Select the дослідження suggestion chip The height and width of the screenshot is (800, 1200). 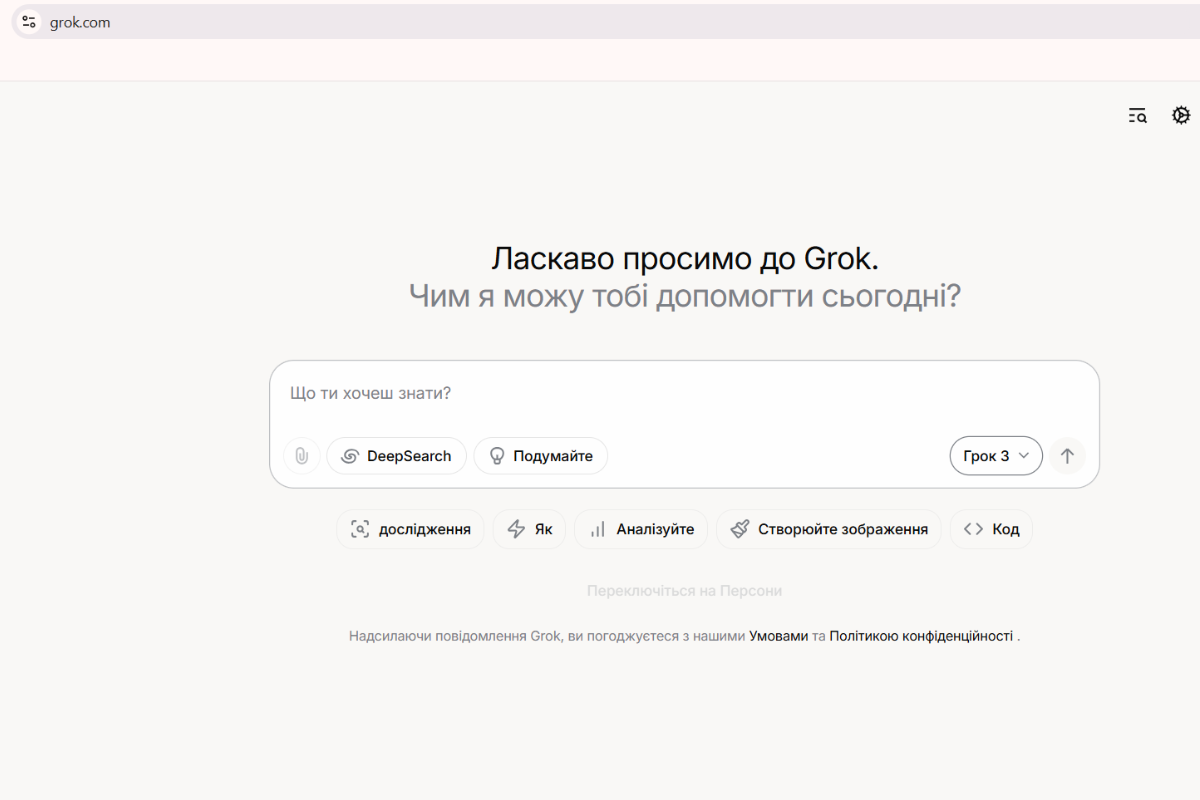coord(410,529)
